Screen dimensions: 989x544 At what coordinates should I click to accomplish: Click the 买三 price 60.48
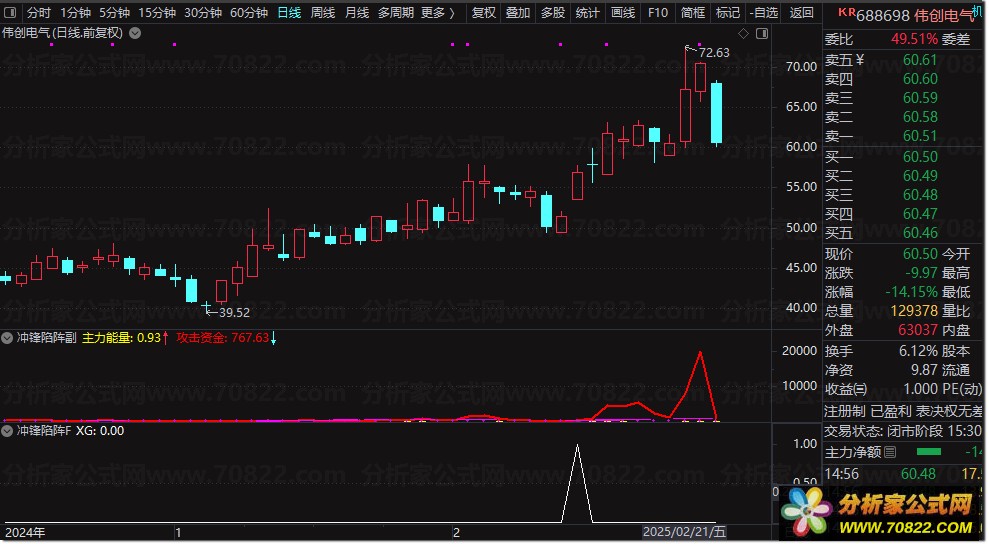[920, 194]
